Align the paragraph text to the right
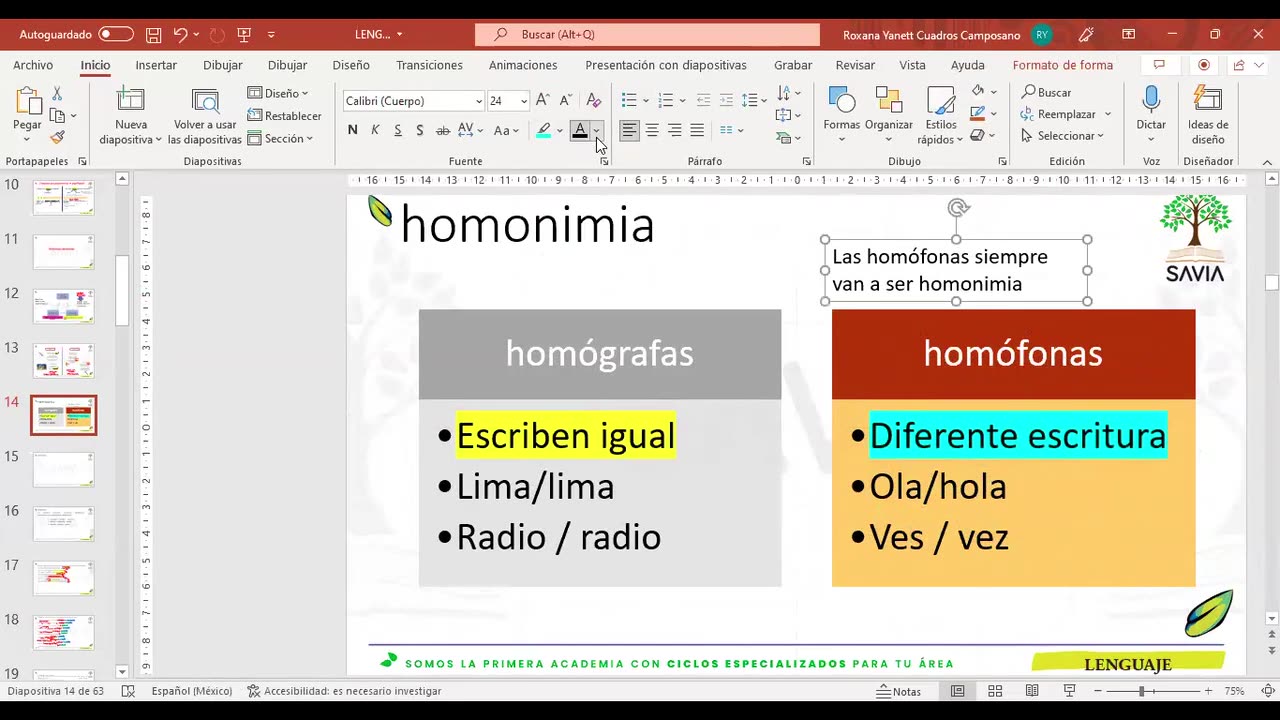The image size is (1280, 720). [x=675, y=130]
